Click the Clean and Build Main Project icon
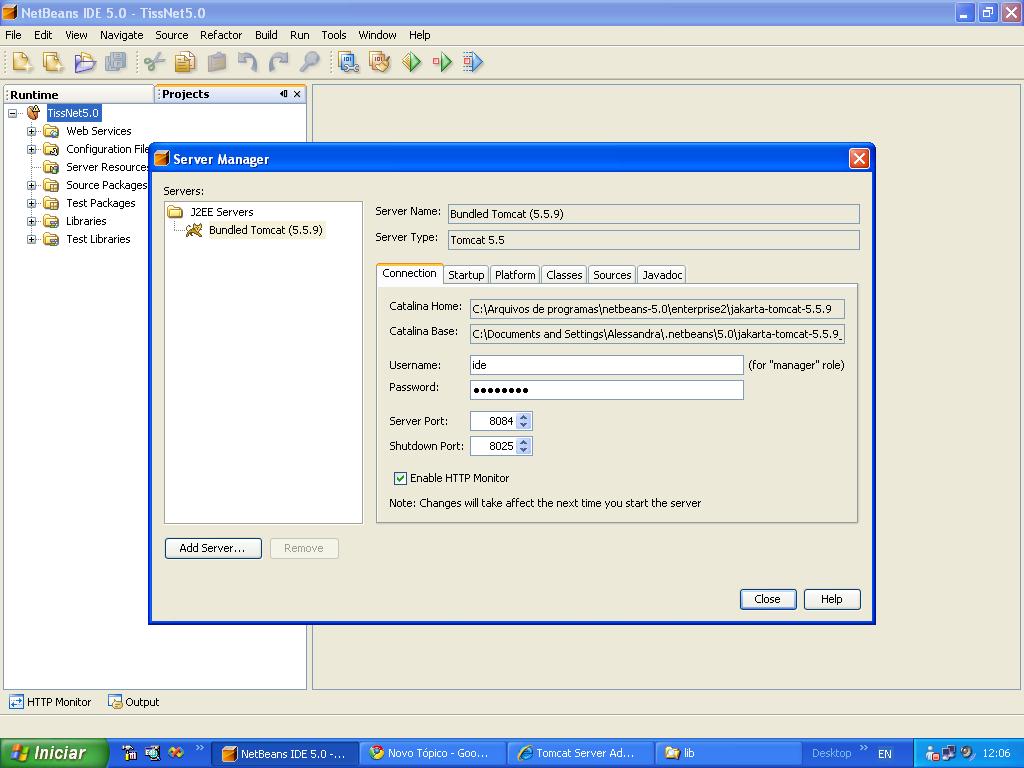This screenshot has width=1024, height=768. click(379, 62)
